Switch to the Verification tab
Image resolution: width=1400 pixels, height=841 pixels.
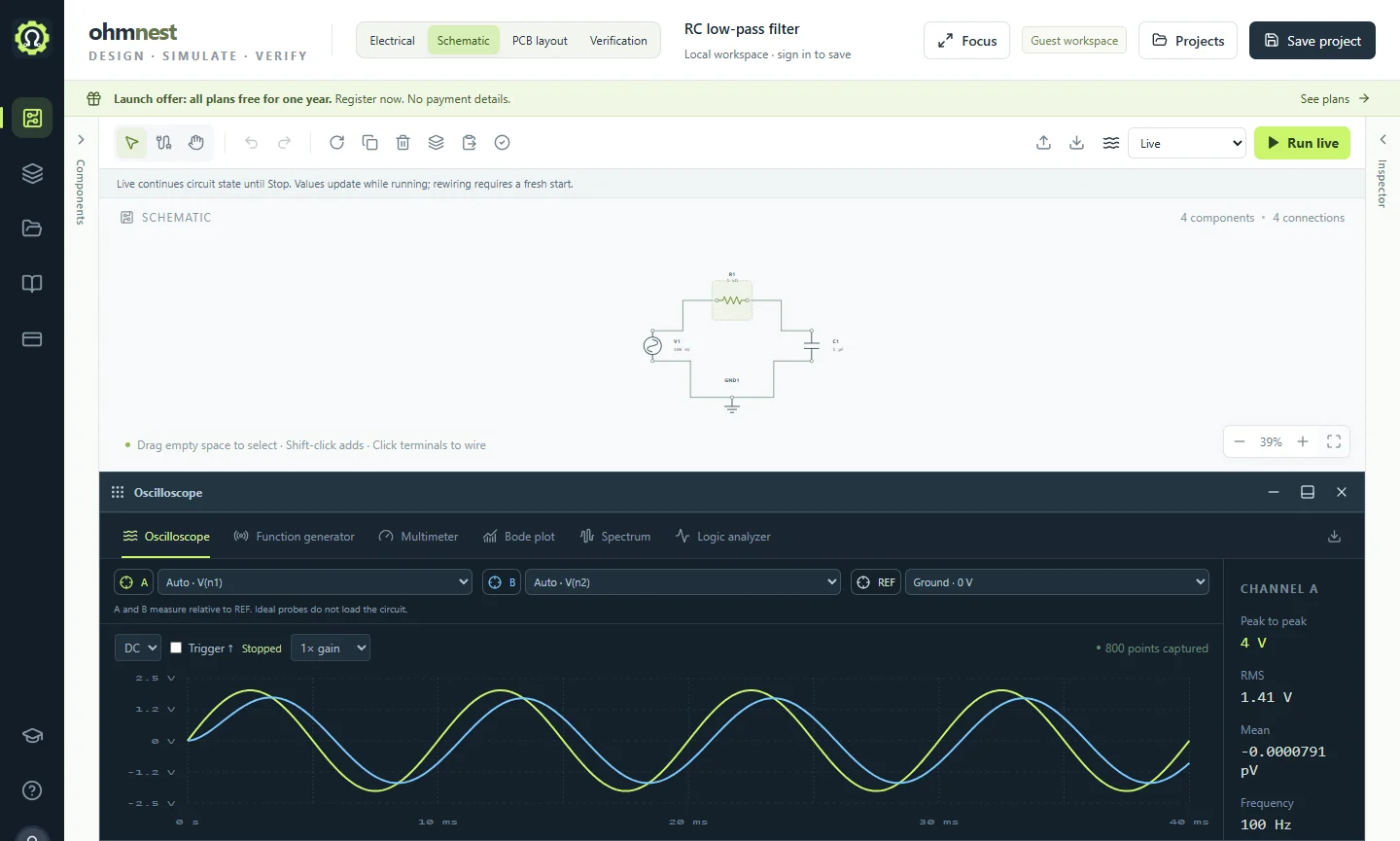618,41
